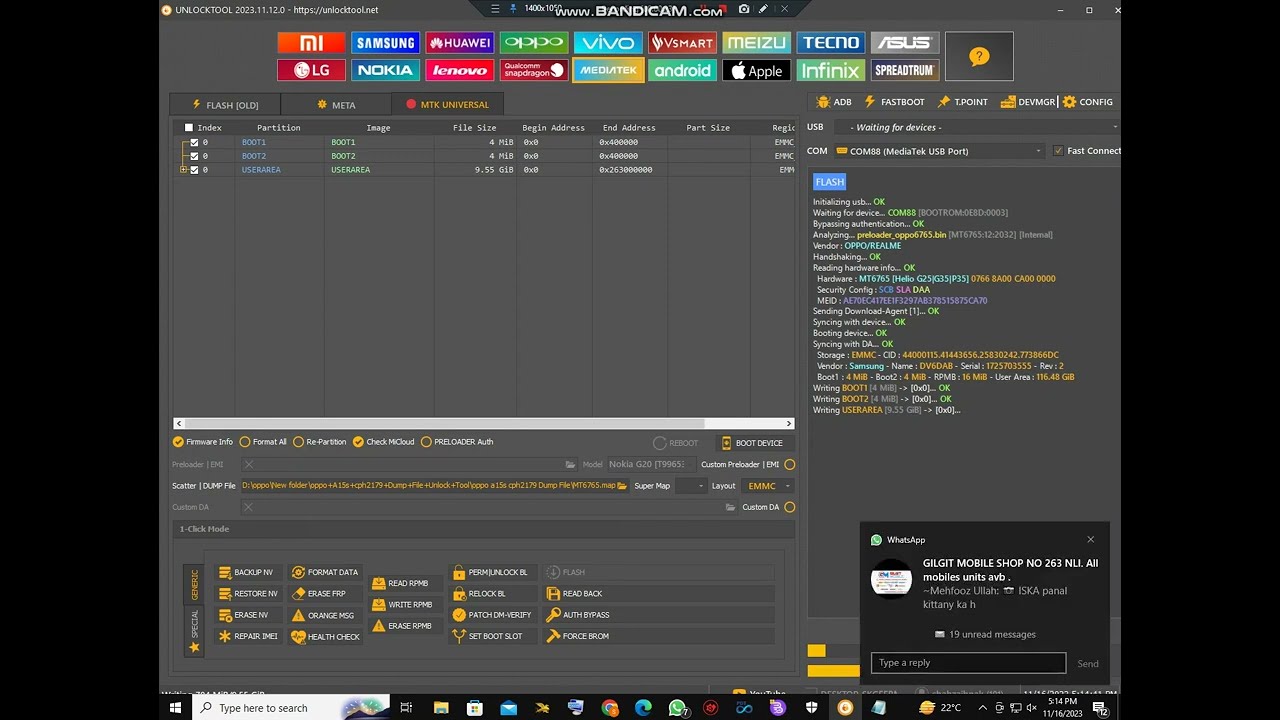Click the partition table horizontal scrollbar

point(484,424)
